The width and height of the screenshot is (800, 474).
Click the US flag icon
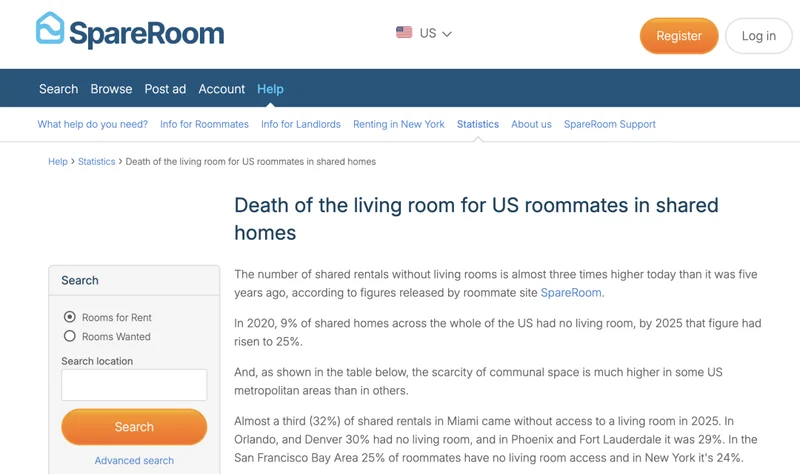coord(404,33)
